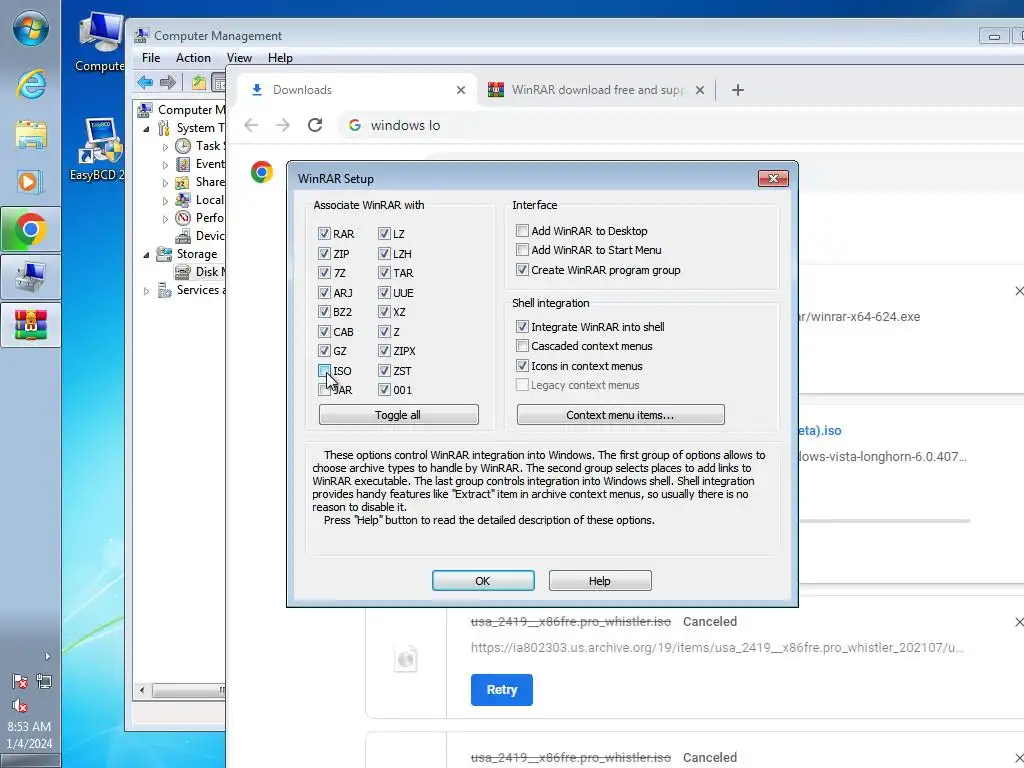Open Windows Explorer folder taskbar icon

click(x=30, y=135)
